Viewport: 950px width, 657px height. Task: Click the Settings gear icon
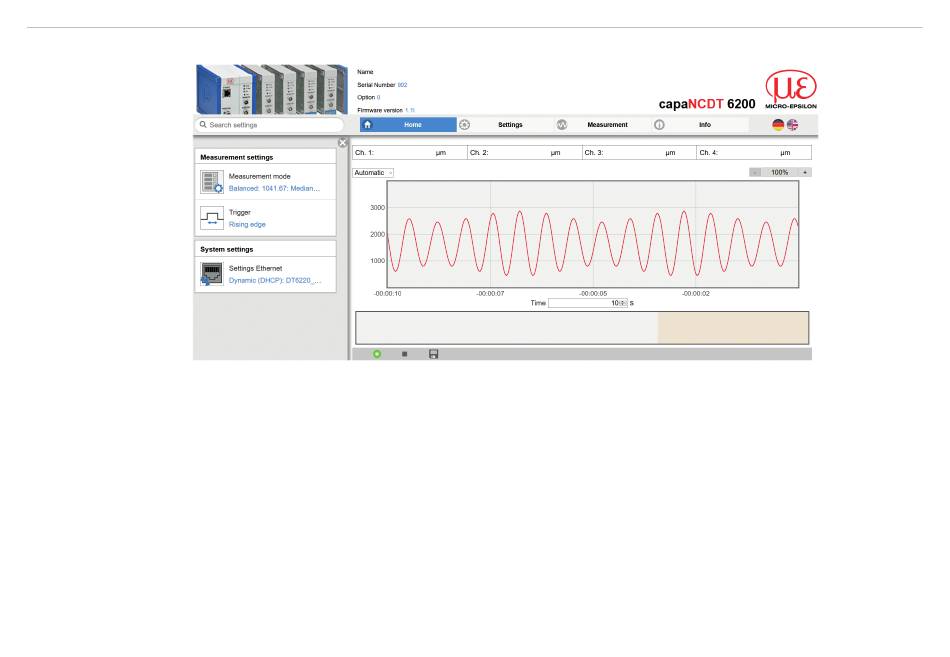pyautogui.click(x=464, y=125)
